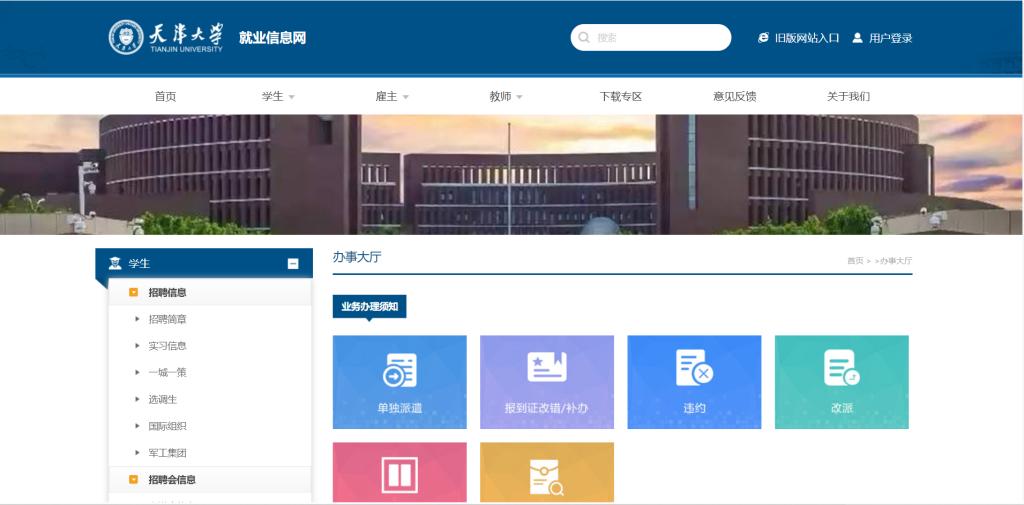Collapse the 学生 sidebar panel with minus button
The height and width of the screenshot is (505, 1024).
(293, 264)
